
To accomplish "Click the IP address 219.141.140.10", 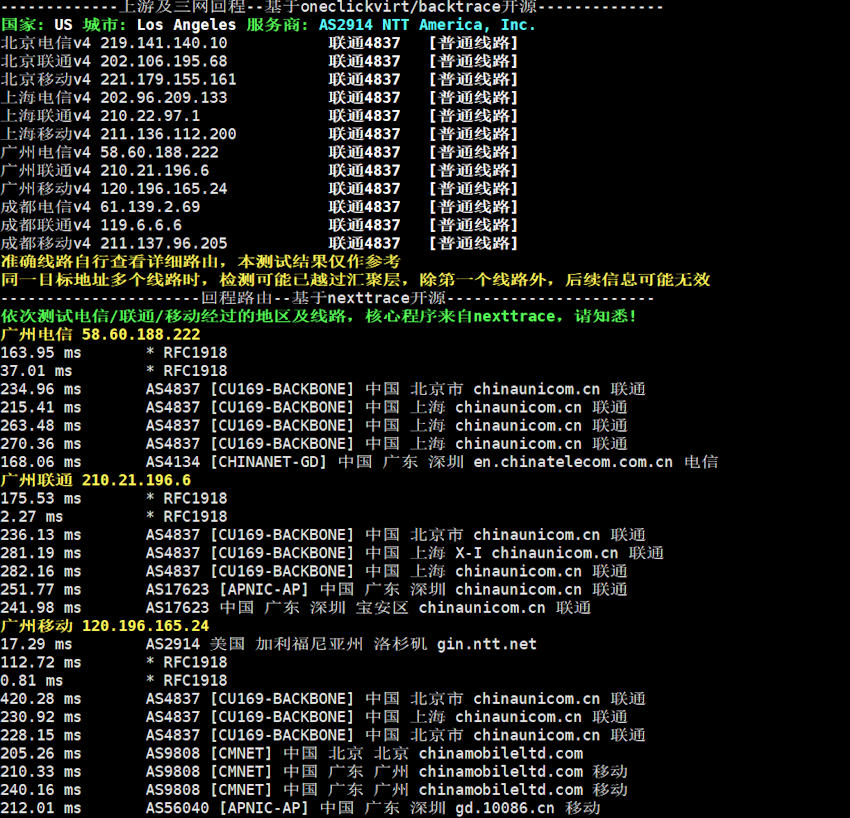I will coord(164,43).
